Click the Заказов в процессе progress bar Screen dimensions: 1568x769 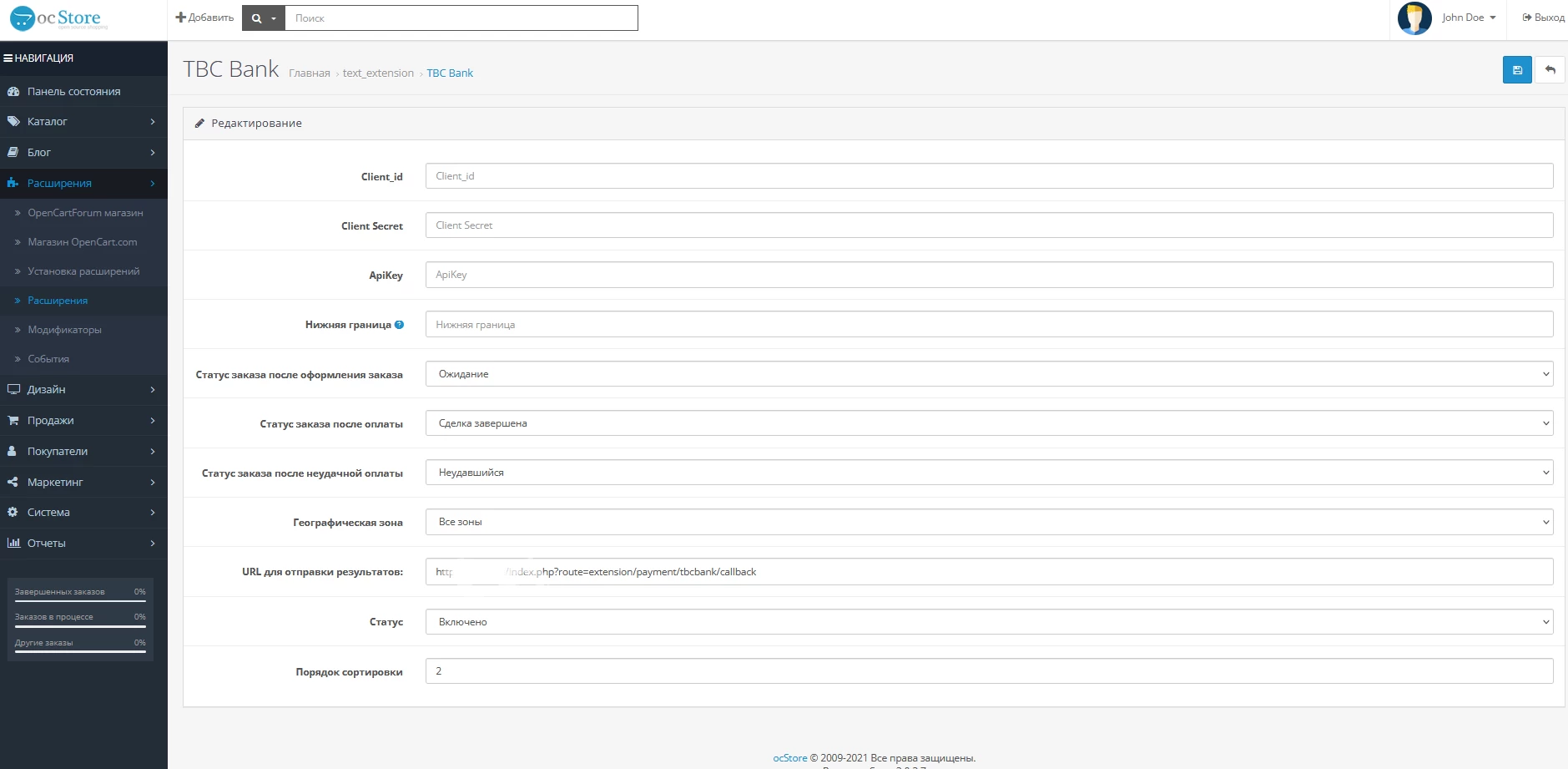point(80,626)
